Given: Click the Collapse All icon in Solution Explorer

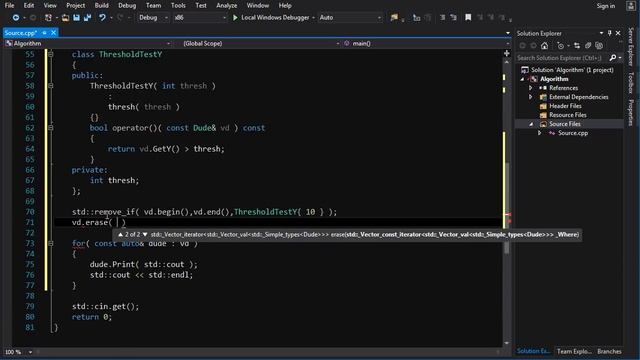Looking at the screenshot, I should coord(588,46).
